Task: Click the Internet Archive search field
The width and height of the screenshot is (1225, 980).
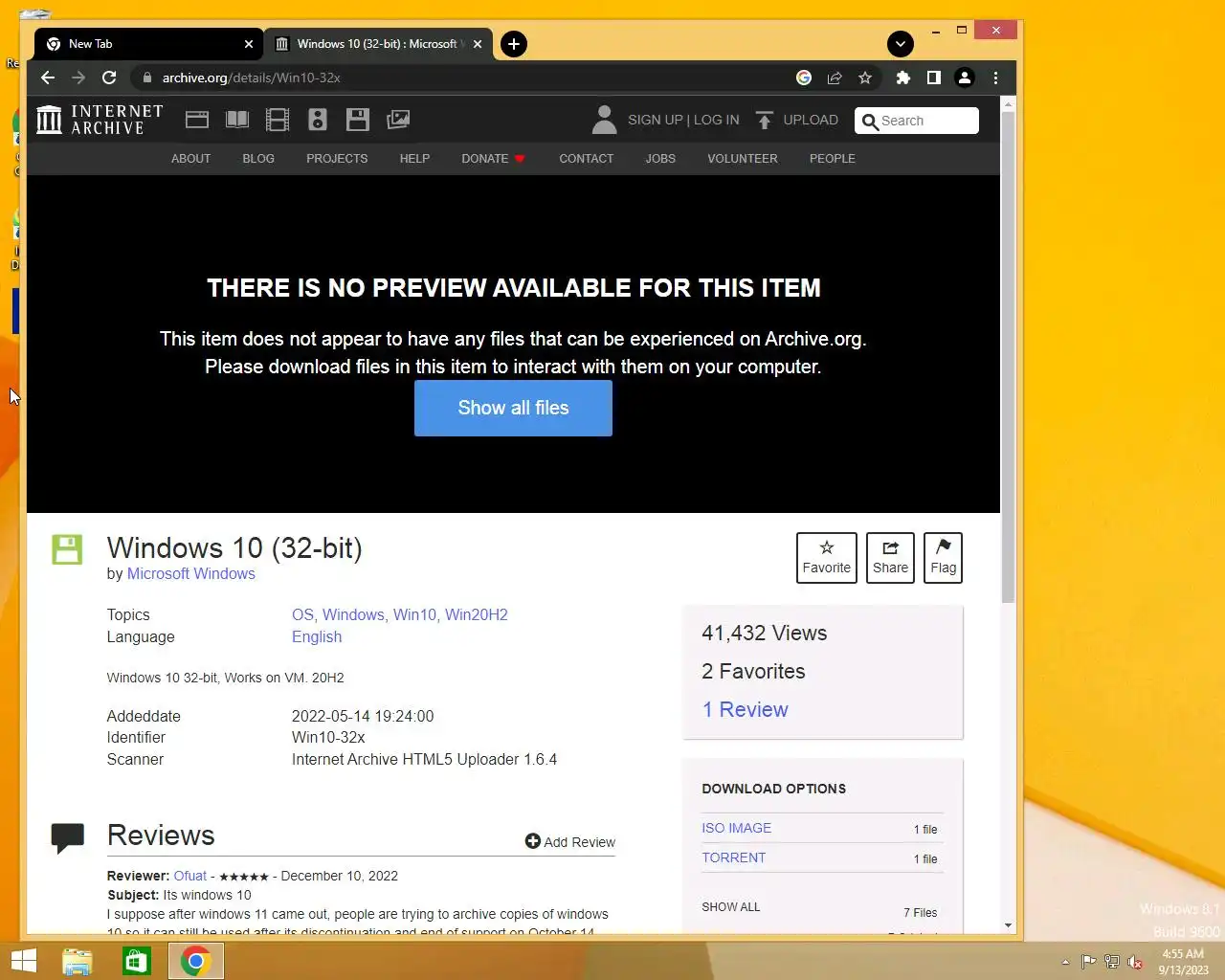Action: coord(917,121)
